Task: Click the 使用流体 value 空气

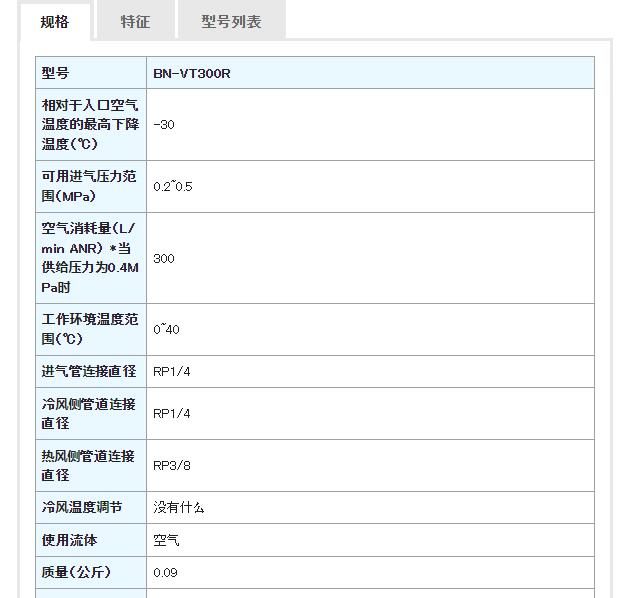Action: tap(166, 540)
